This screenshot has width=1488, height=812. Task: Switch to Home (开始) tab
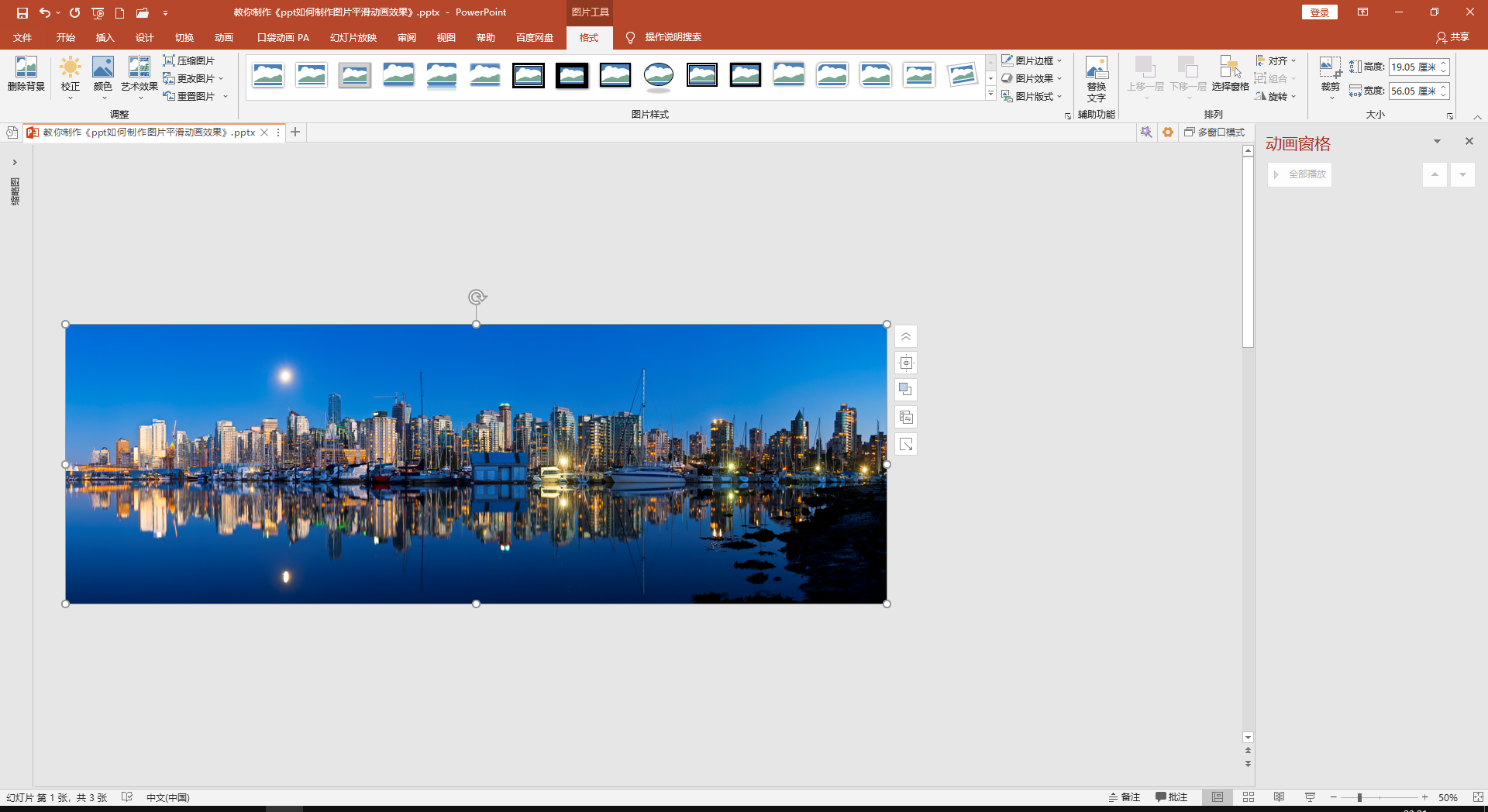click(65, 37)
